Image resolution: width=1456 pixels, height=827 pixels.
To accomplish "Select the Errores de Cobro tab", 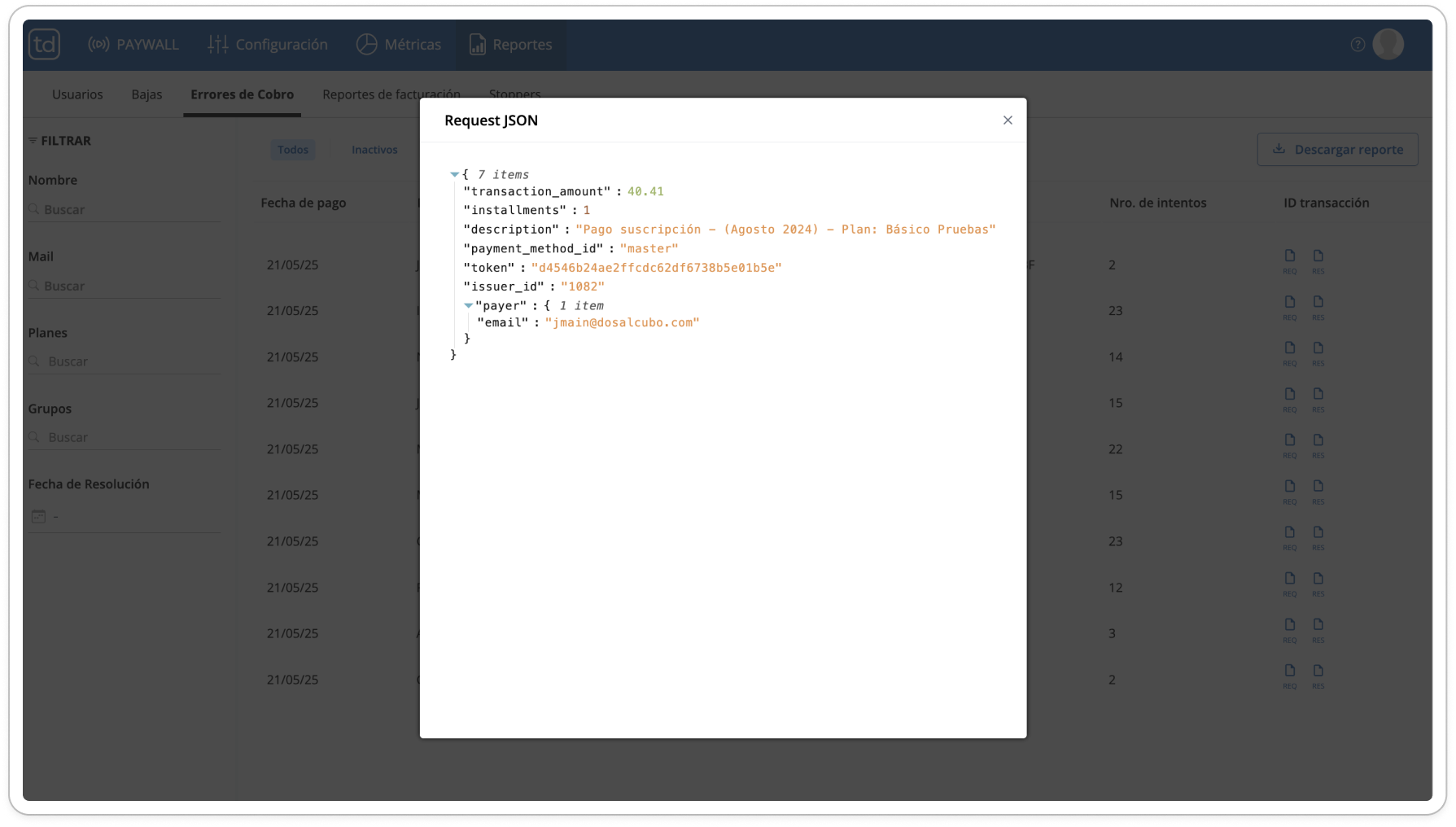I will coord(242,94).
